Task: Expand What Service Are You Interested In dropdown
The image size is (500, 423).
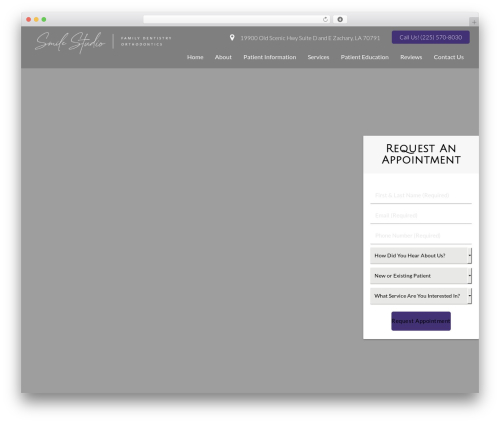Action: (421, 296)
